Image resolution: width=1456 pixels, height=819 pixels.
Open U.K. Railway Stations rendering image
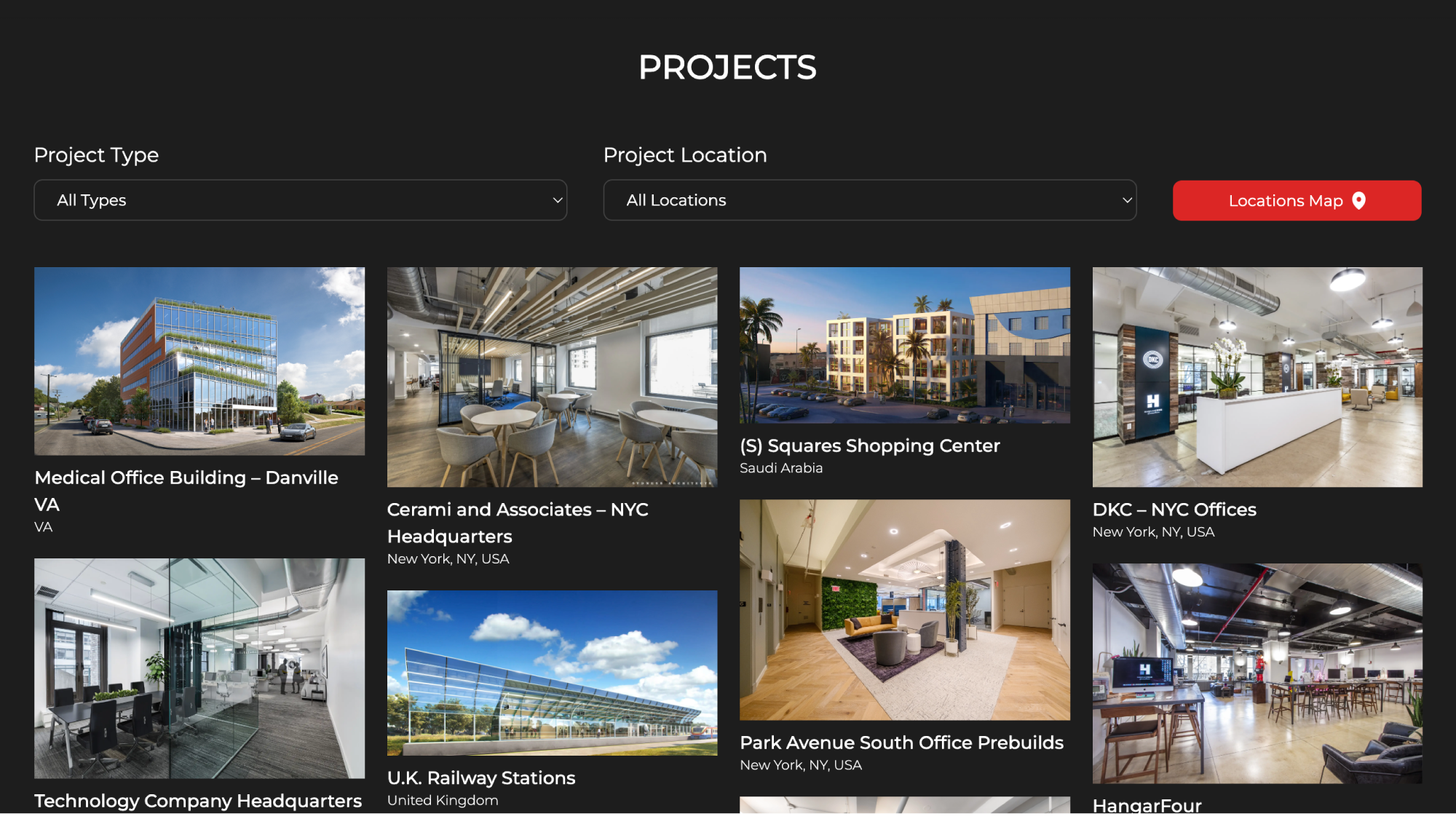click(x=552, y=672)
